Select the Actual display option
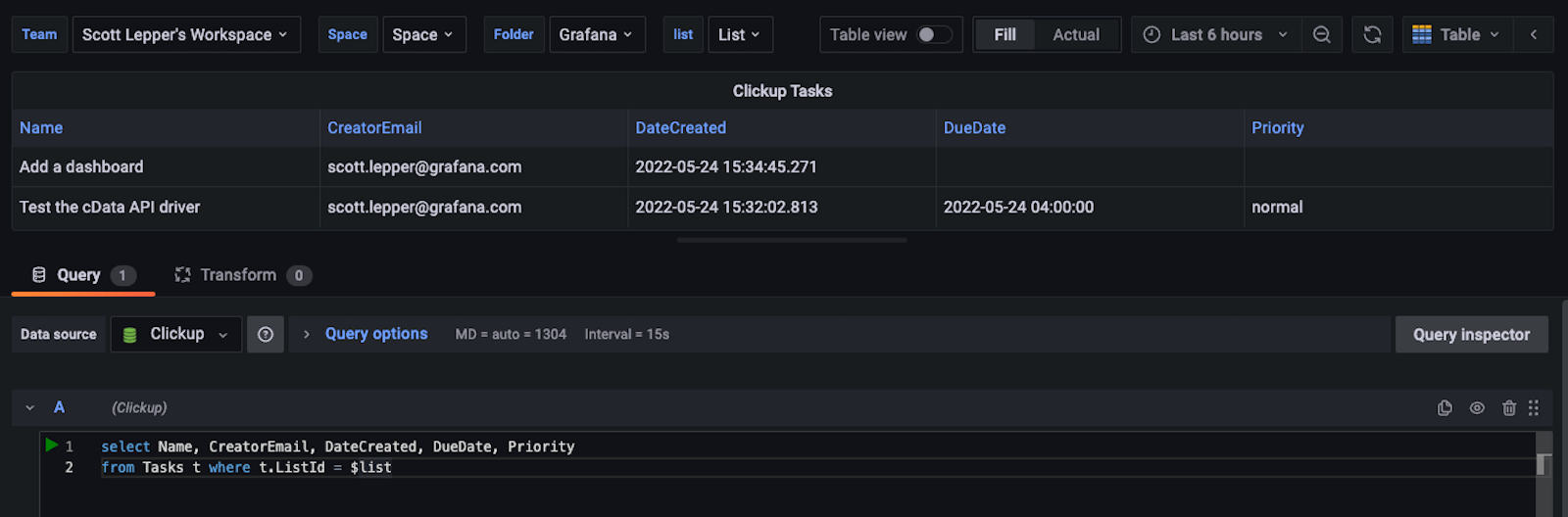 coord(1076,35)
